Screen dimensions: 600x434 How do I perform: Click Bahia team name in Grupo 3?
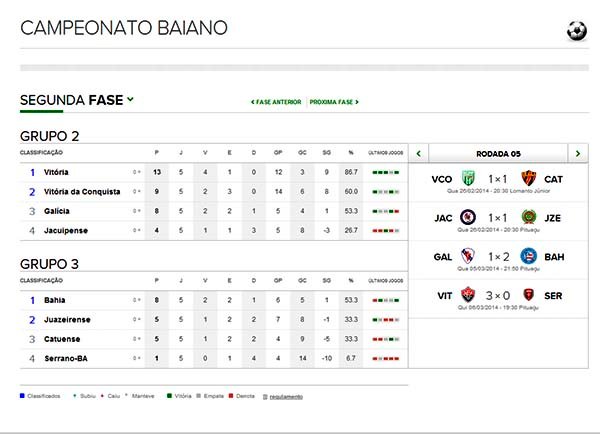pos(54,300)
